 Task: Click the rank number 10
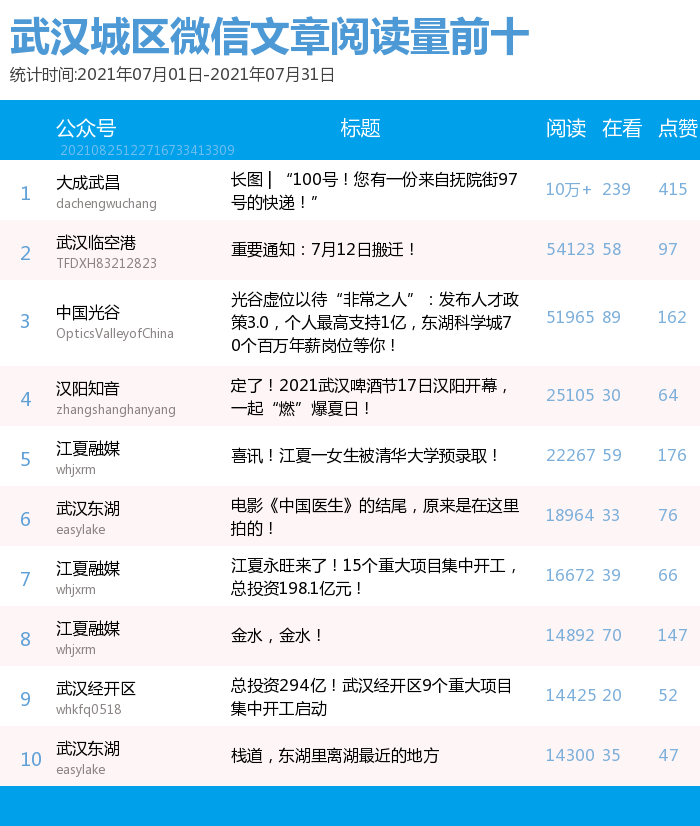tap(31, 759)
